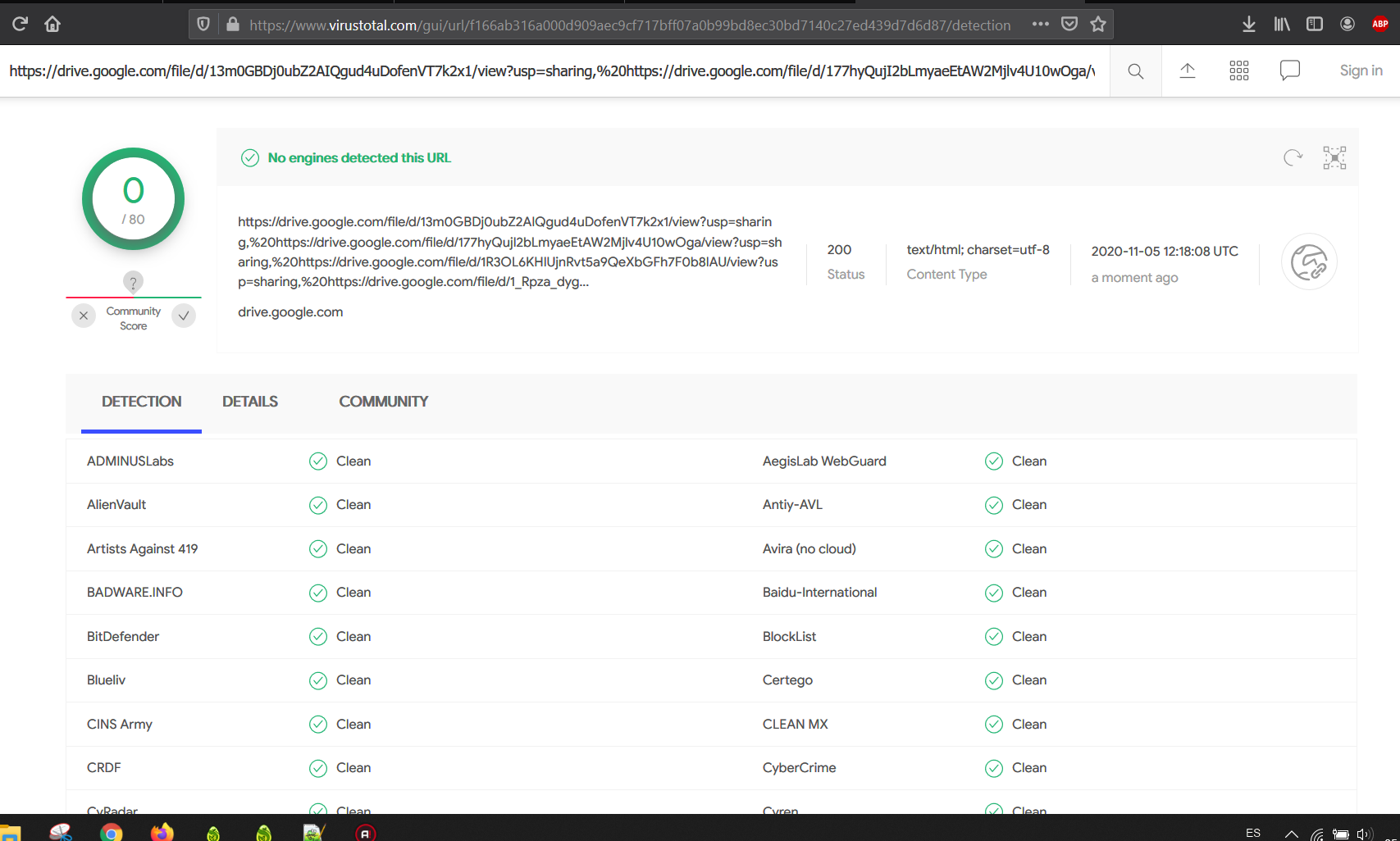Click AegisLab WebGuard engine name
This screenshot has height=841, width=1400.
pos(824,461)
